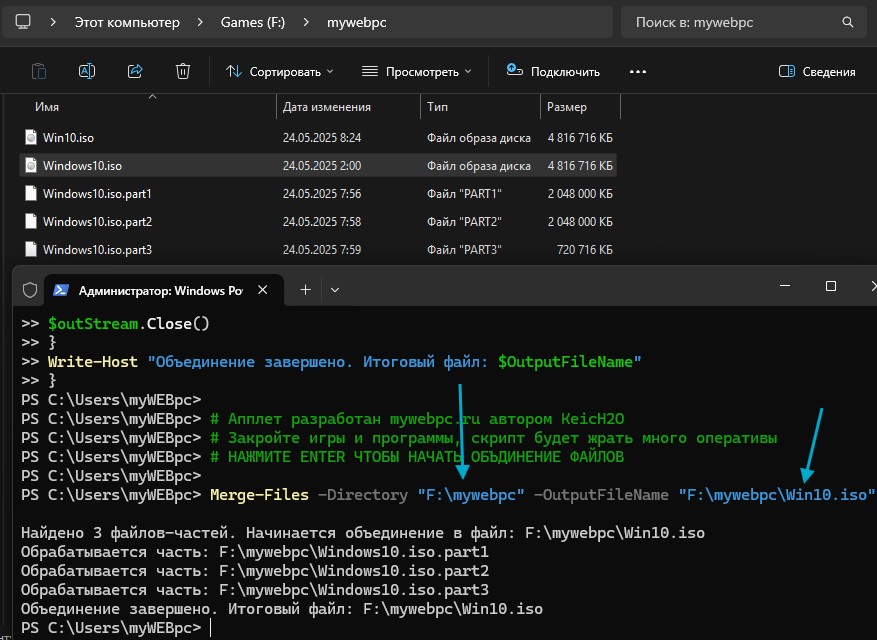Click mywebpc breadcrumb segment

pos(357,22)
